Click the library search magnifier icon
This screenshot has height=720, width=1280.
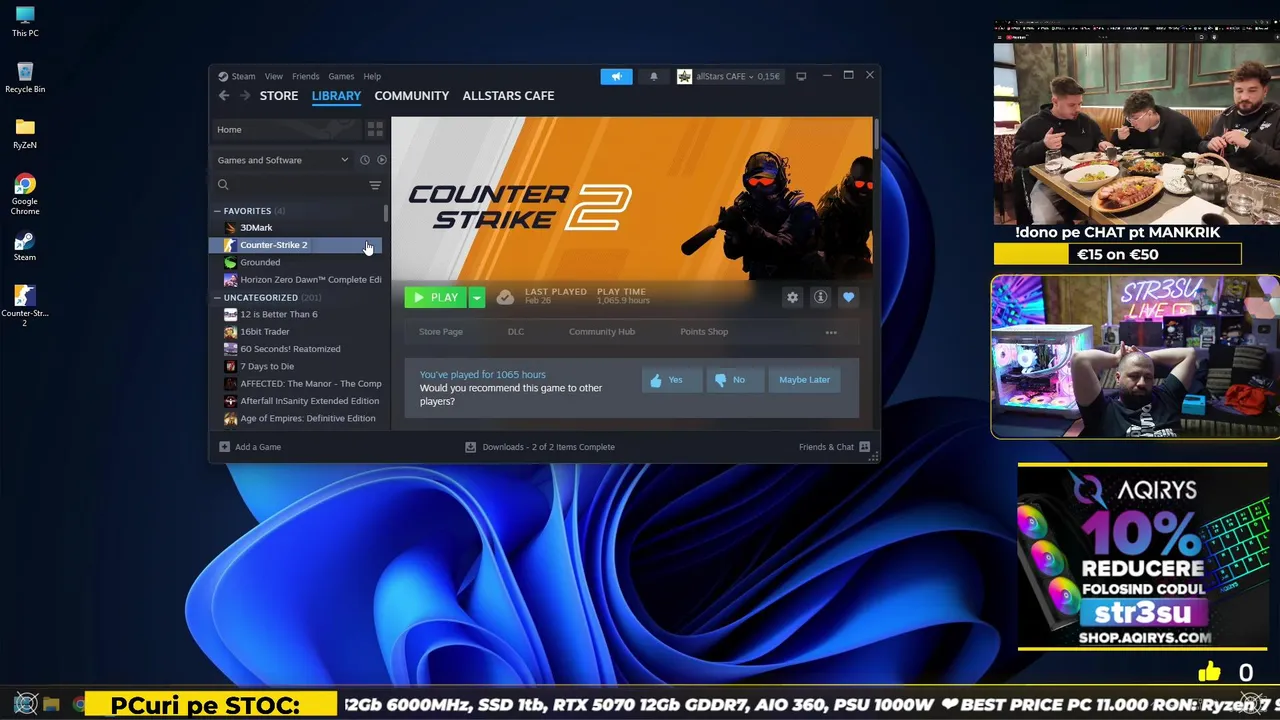[x=223, y=185]
